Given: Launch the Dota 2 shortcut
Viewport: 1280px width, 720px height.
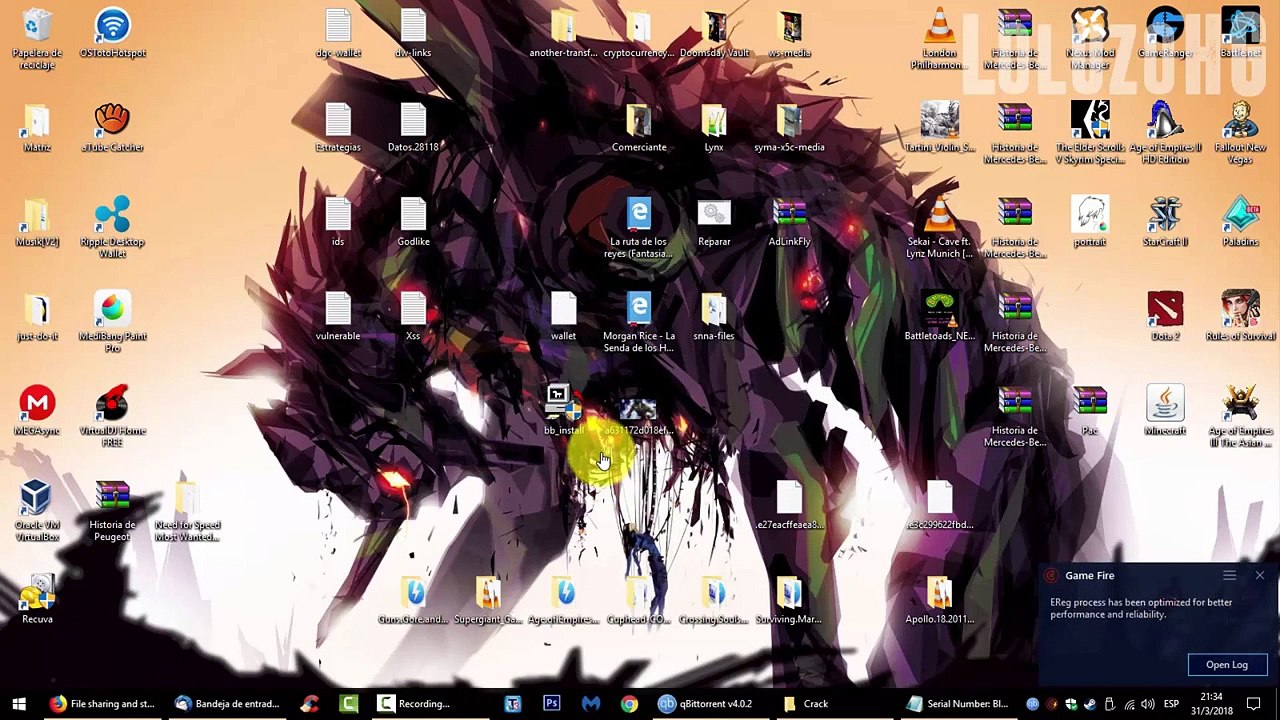Looking at the screenshot, I should [x=1165, y=317].
